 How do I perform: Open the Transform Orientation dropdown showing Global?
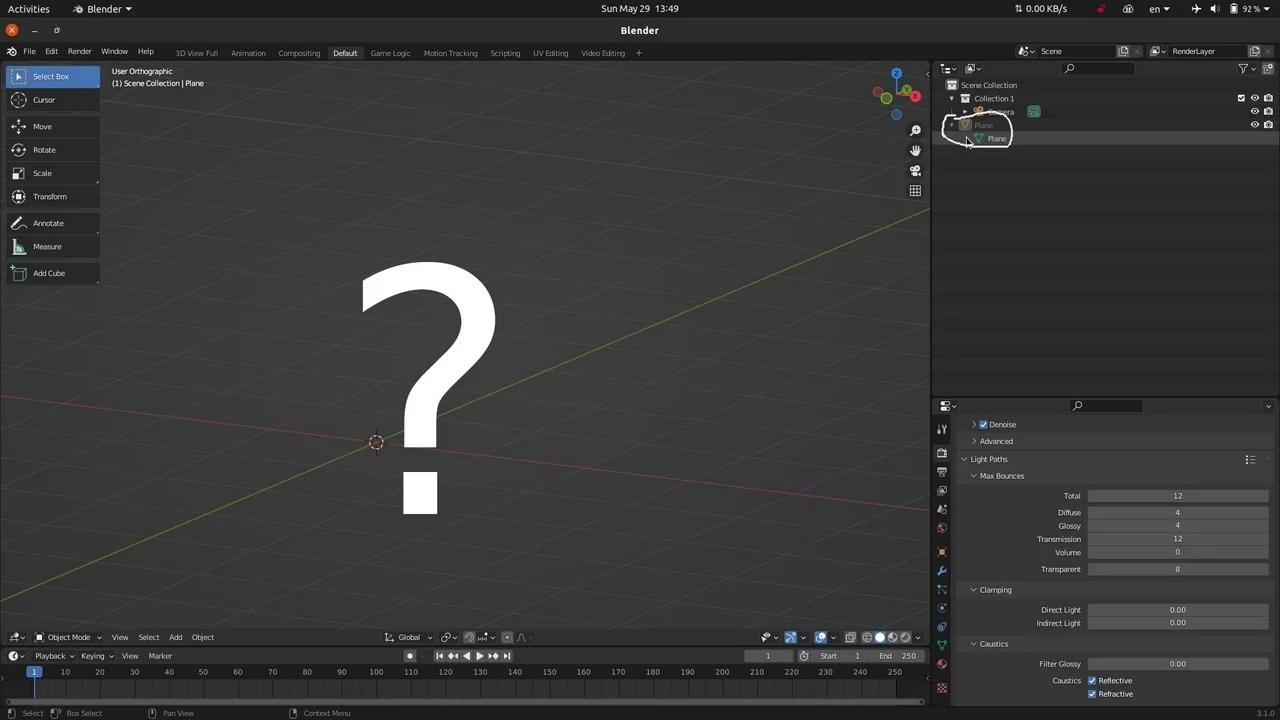point(409,637)
